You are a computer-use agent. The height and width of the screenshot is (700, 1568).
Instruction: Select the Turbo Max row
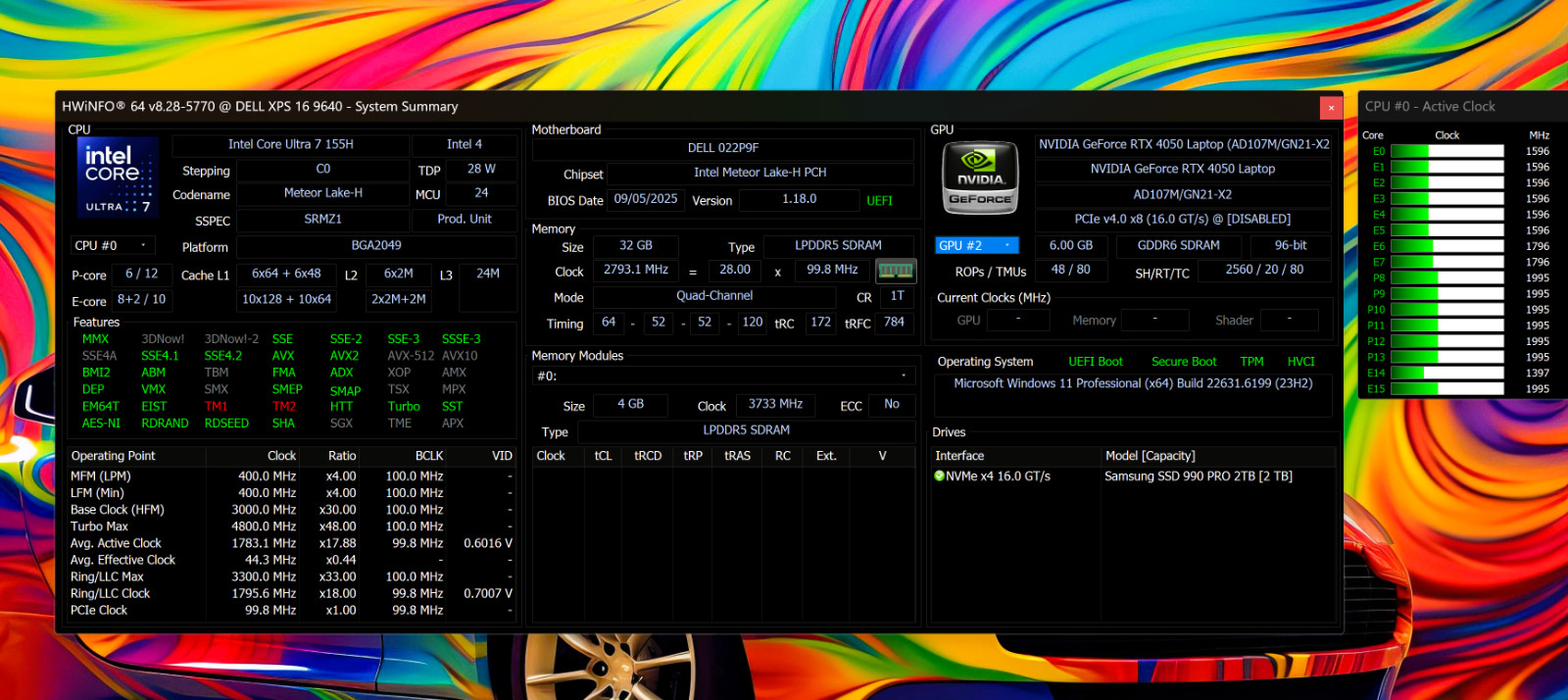point(292,526)
